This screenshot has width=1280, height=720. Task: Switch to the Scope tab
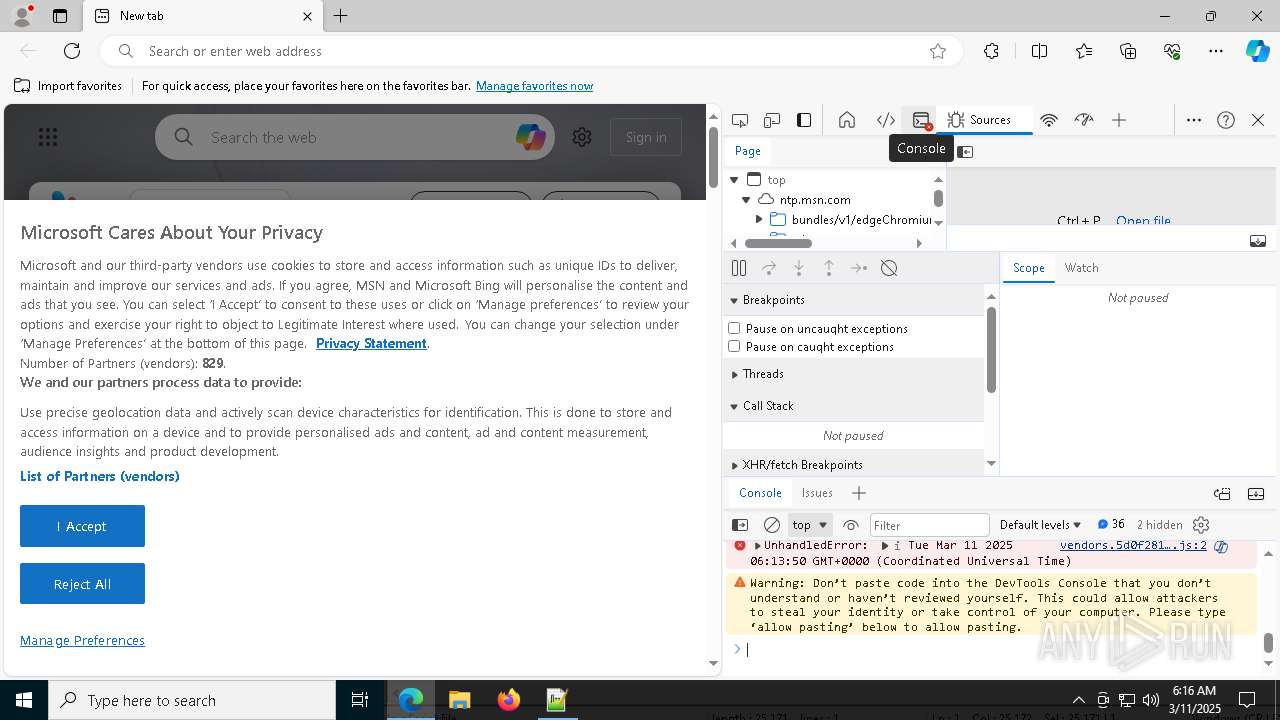[x=1028, y=268]
